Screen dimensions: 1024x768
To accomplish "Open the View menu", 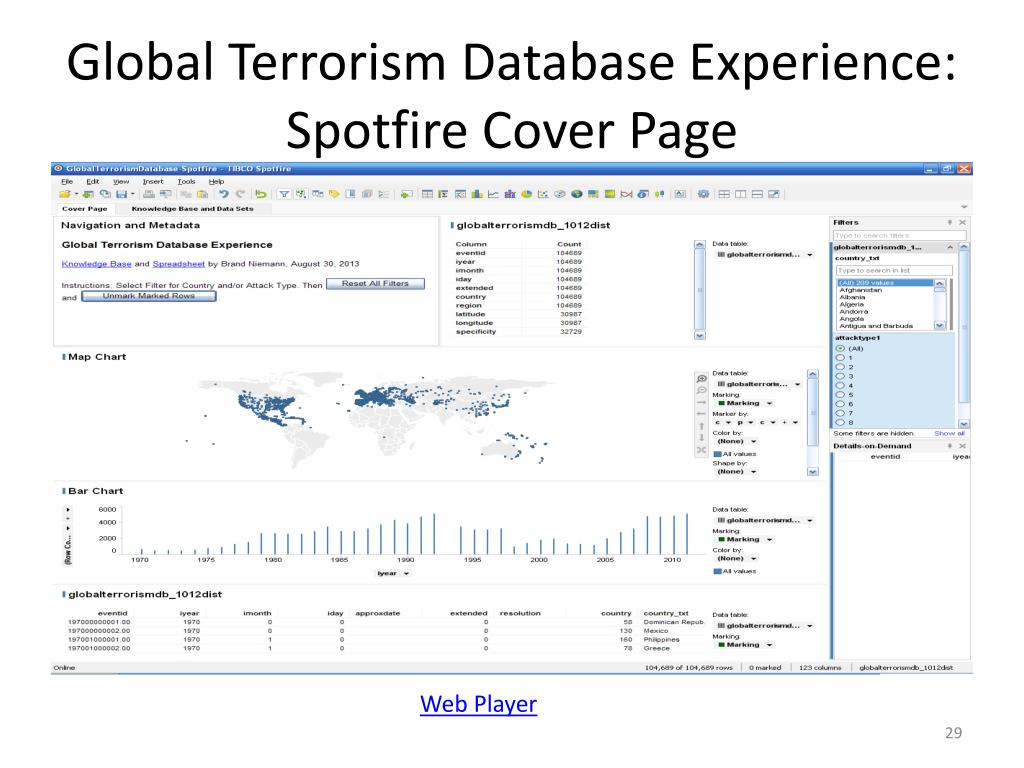I will (x=121, y=182).
